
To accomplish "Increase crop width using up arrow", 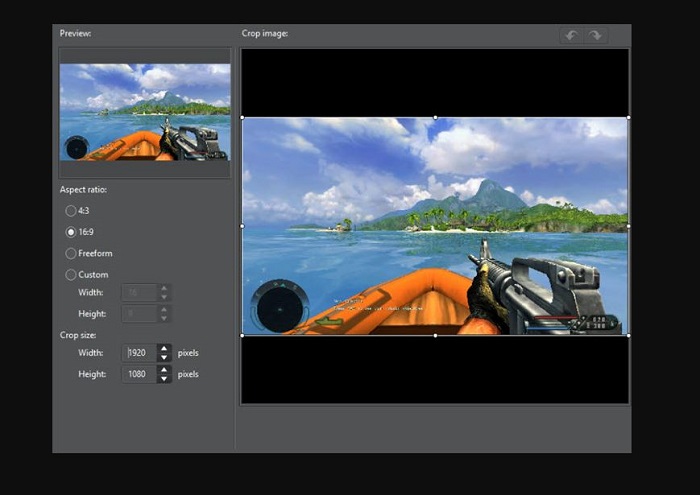I will click(164, 349).
